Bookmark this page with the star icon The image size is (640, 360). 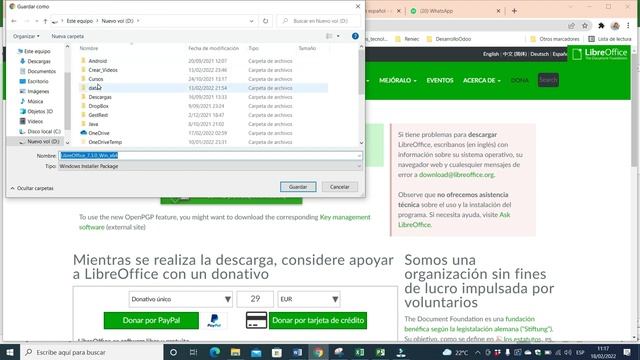[585, 26]
